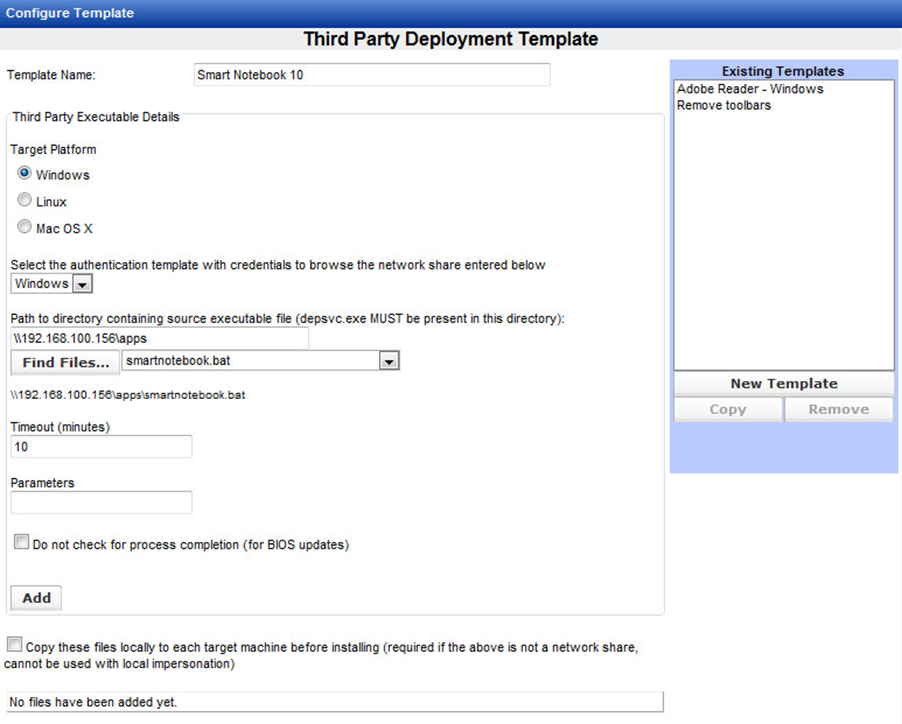Screen dimensions: 902x724
Task: Click the 'No files have been added' box
Action: tap(333, 702)
